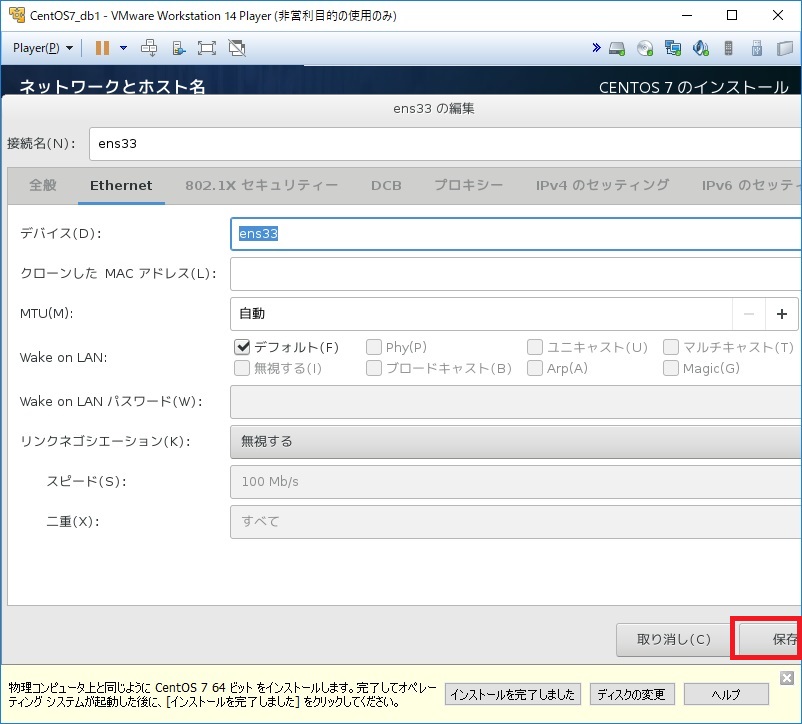The height and width of the screenshot is (724, 802).
Task: Click the CD/DVD drive device icon
Action: (645, 49)
